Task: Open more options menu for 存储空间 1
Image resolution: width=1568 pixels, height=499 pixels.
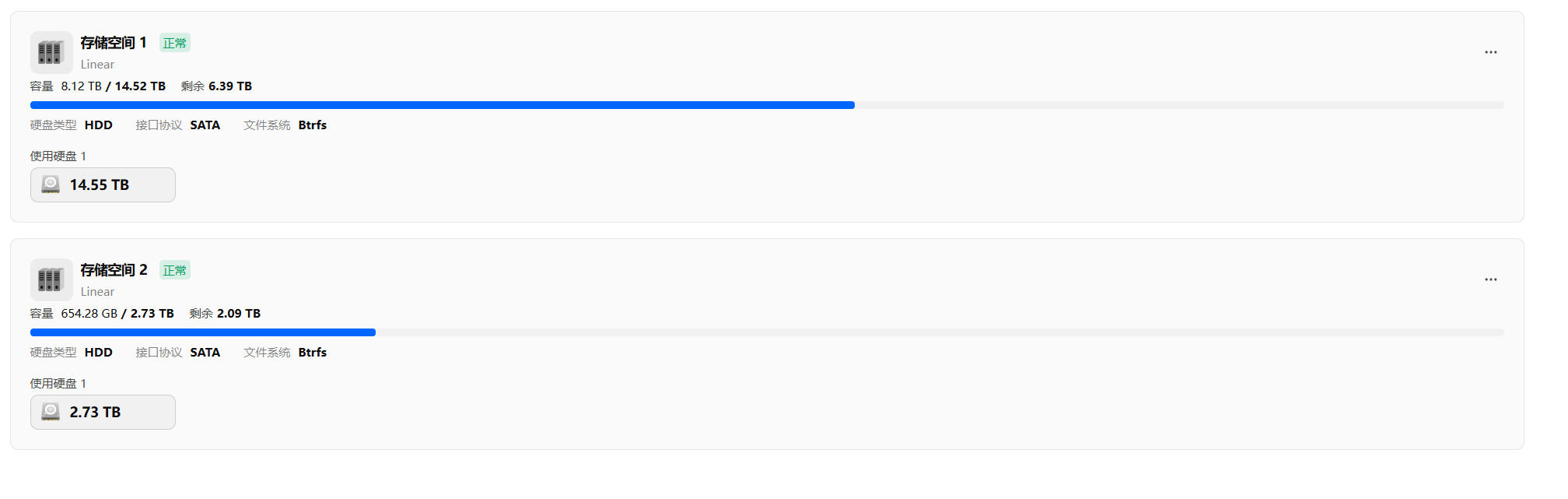Action: (x=1490, y=52)
